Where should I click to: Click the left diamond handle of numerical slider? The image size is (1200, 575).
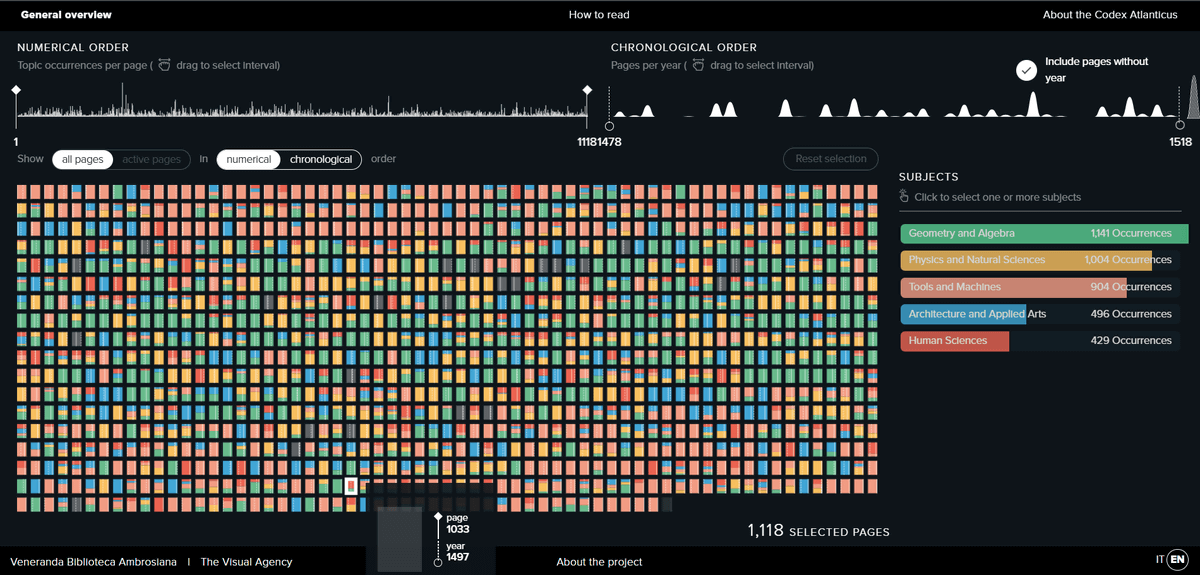[16, 91]
